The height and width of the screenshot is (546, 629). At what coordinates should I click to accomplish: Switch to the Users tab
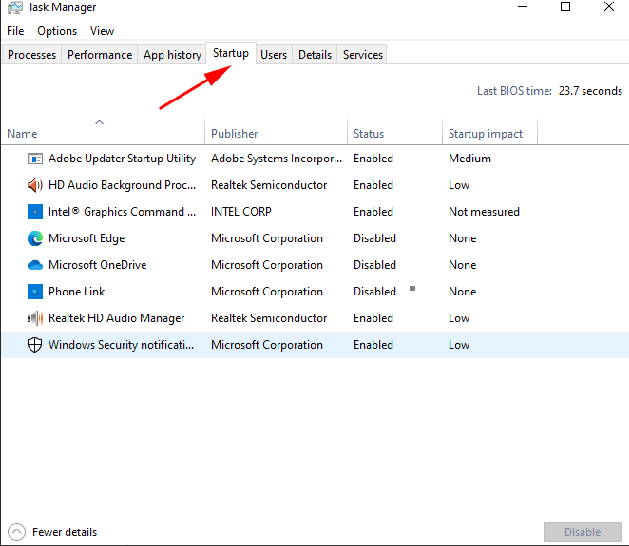point(274,55)
